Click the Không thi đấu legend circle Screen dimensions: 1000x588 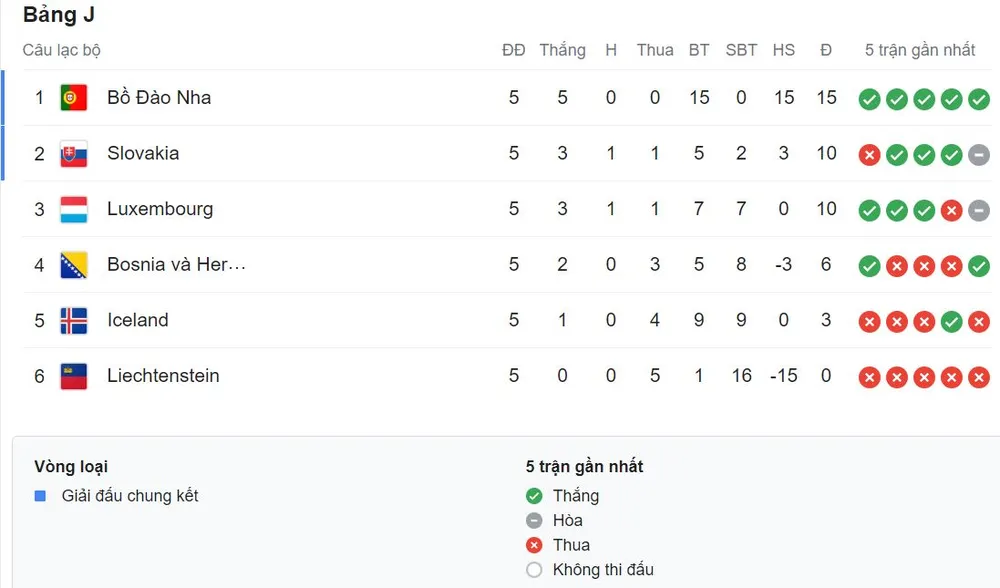[534, 570]
